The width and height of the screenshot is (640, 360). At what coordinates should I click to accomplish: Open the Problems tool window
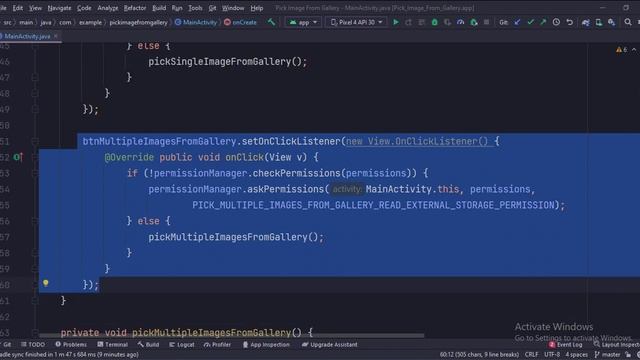click(x=71, y=344)
